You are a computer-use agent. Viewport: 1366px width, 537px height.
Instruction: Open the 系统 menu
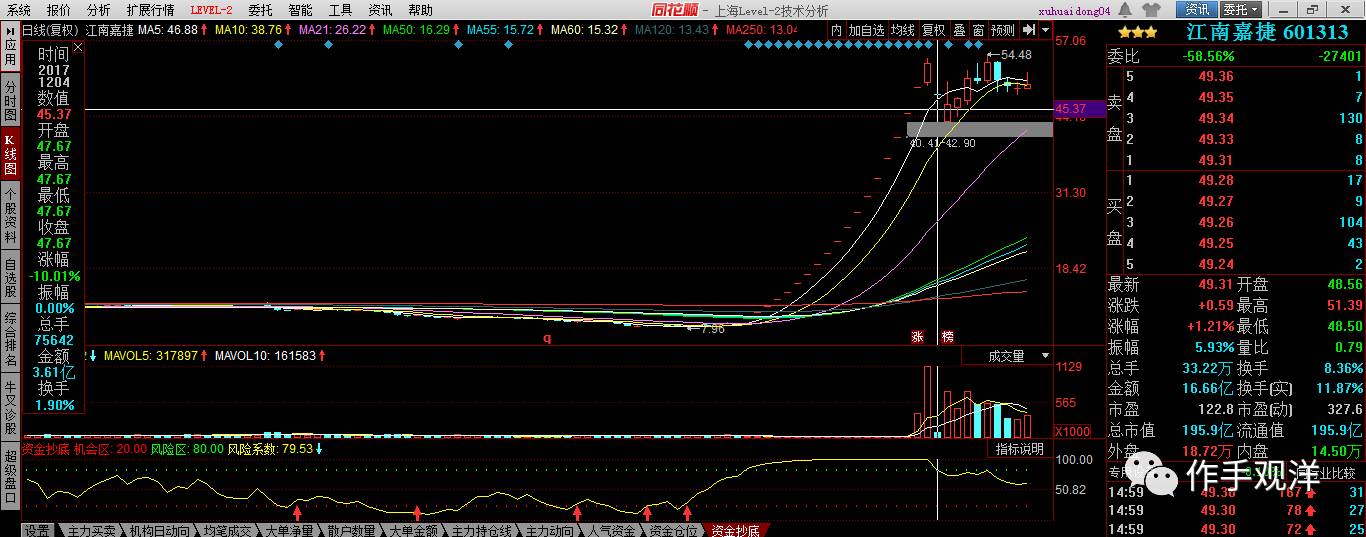coord(19,10)
